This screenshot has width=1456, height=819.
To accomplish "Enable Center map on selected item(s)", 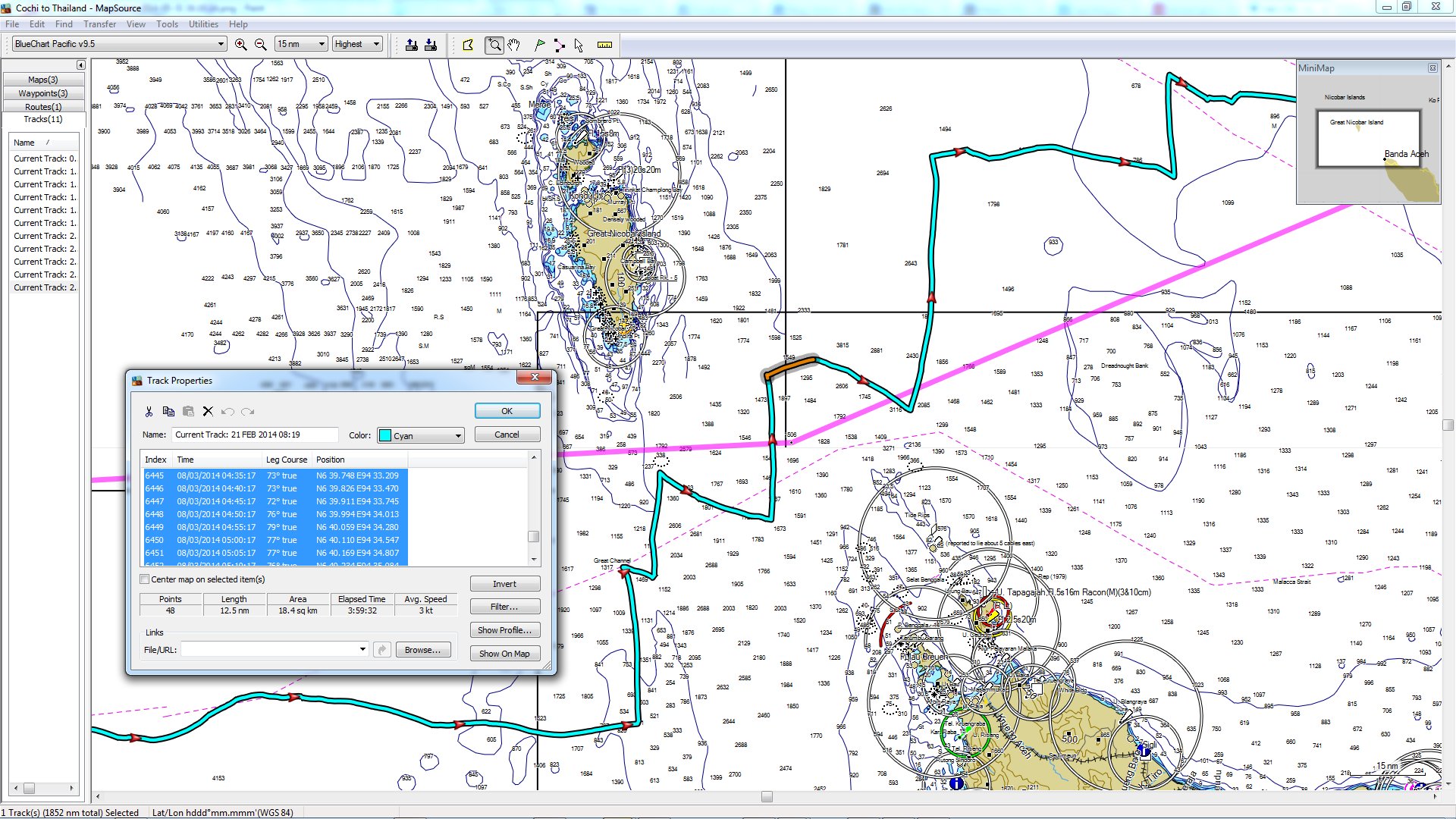I will tap(145, 579).
